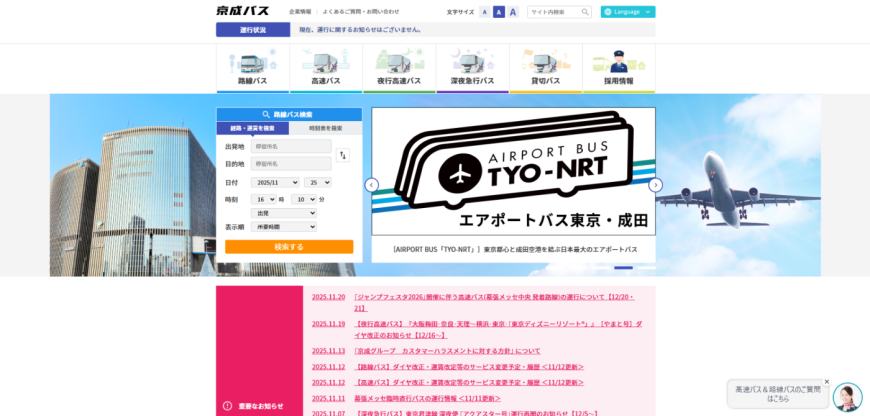This screenshot has height=416, width=870.
Task: Open the 路線バス category icon
Action: pos(252,68)
